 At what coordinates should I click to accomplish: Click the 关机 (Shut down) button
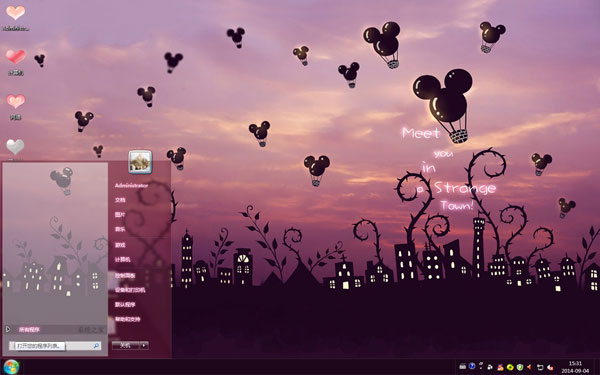(x=126, y=346)
